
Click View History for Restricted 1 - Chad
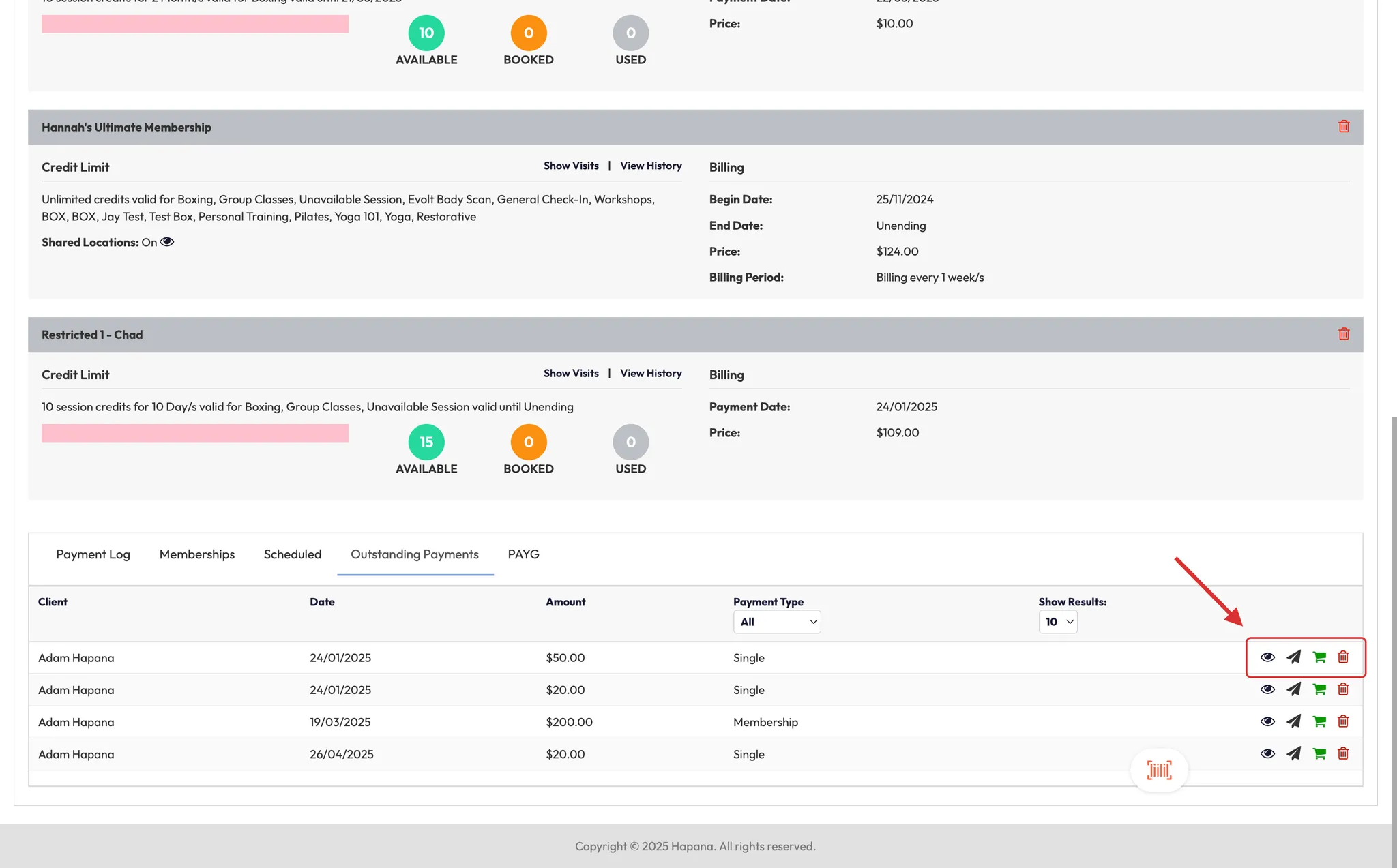coord(651,374)
